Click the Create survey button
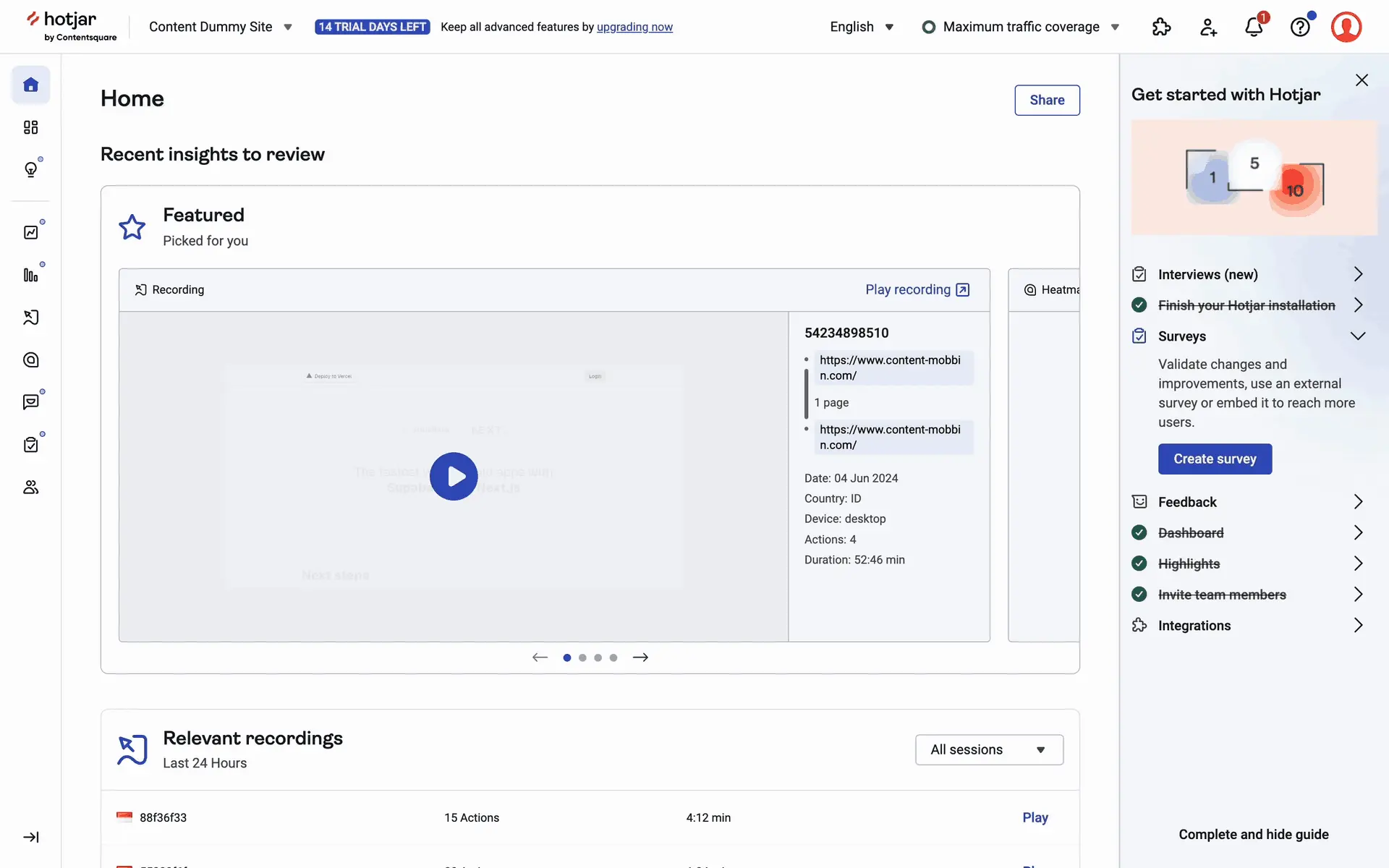This screenshot has width=1389, height=868. click(x=1215, y=459)
